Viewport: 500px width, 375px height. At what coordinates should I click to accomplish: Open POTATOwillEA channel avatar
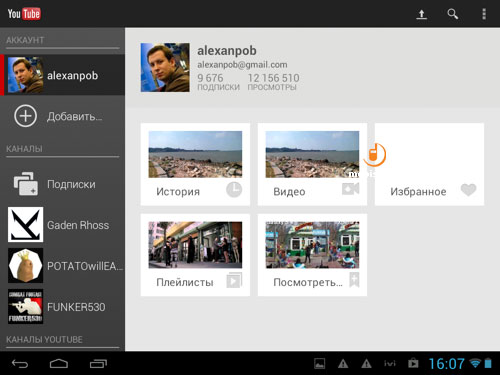[x=26, y=265]
